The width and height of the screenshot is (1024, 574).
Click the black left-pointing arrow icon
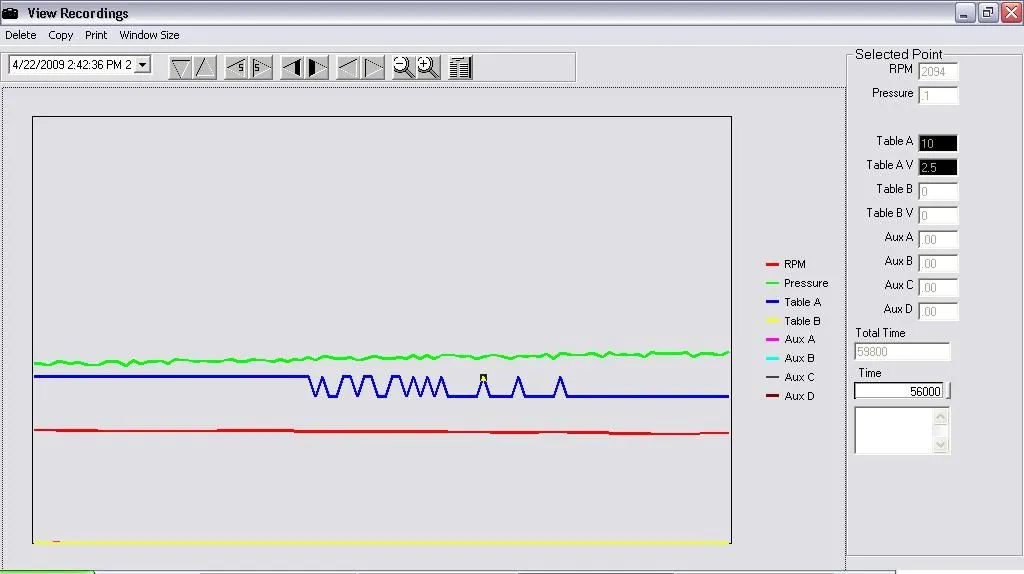coord(293,67)
